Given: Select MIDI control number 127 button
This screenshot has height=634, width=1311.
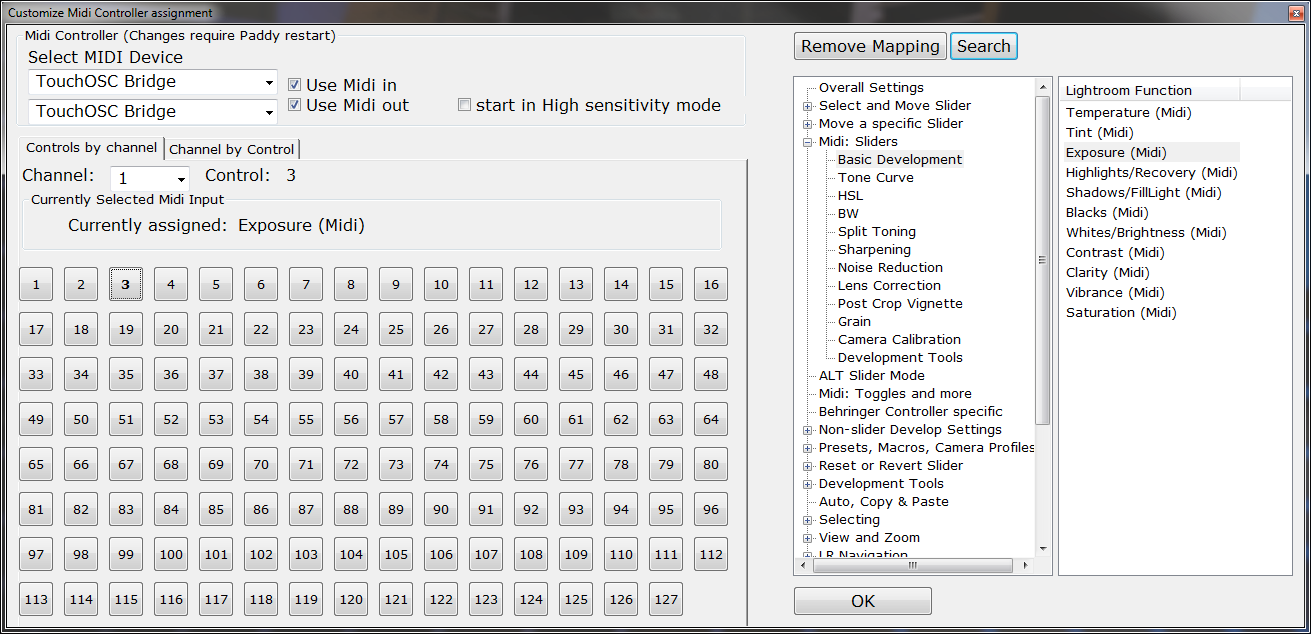Looking at the screenshot, I should point(666,600).
